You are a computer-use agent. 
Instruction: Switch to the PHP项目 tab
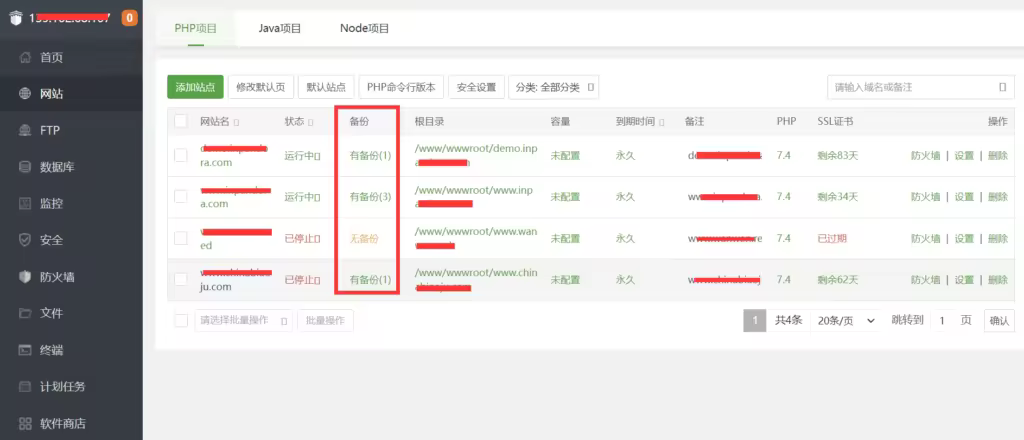tap(196, 28)
